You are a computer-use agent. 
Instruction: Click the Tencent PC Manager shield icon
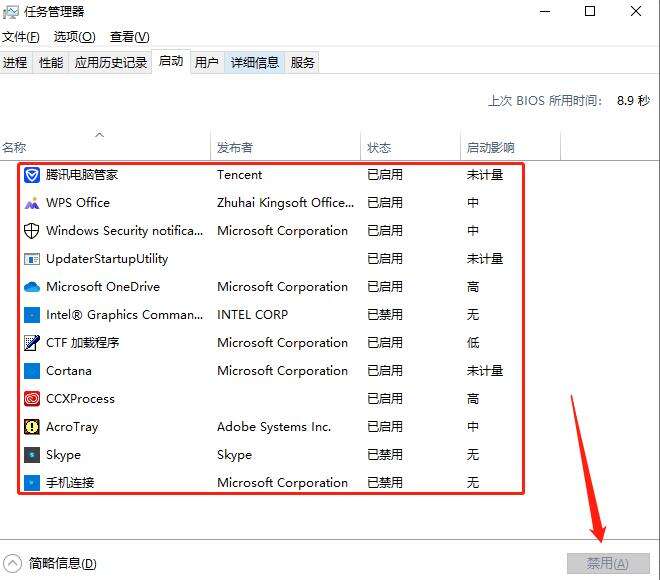click(x=32, y=175)
